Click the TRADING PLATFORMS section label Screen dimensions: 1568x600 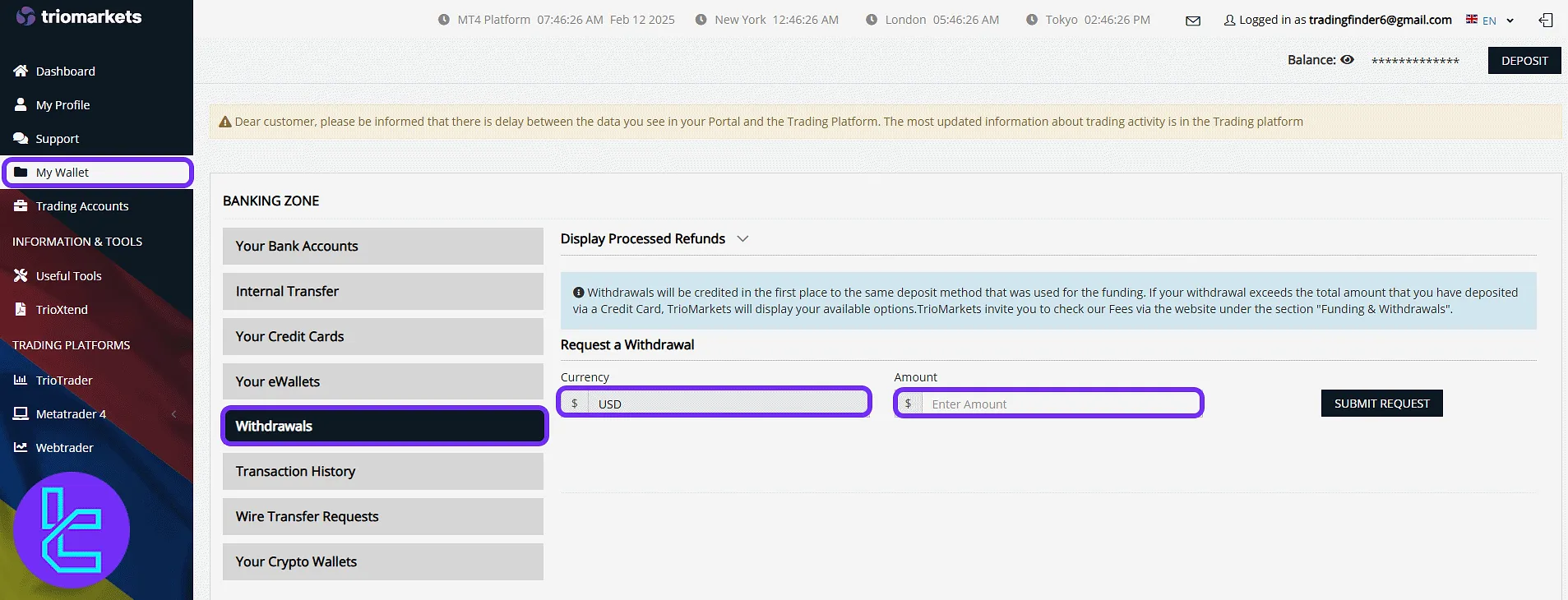click(x=72, y=345)
